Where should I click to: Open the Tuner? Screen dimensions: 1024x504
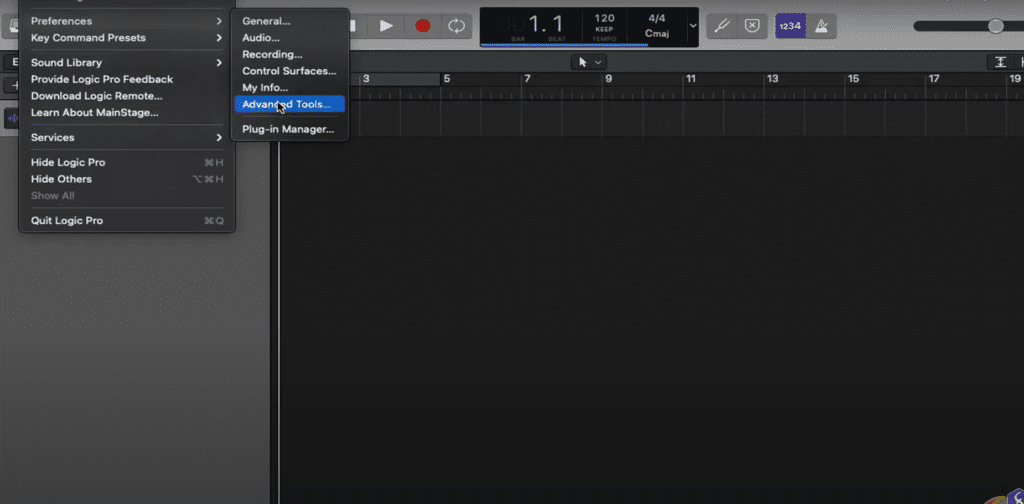point(722,25)
